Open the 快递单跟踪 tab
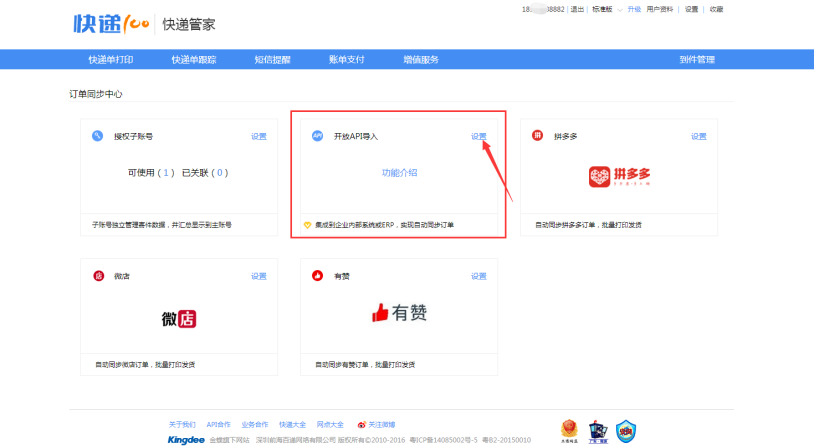The width and height of the screenshot is (814, 448). pyautogui.click(x=192, y=59)
